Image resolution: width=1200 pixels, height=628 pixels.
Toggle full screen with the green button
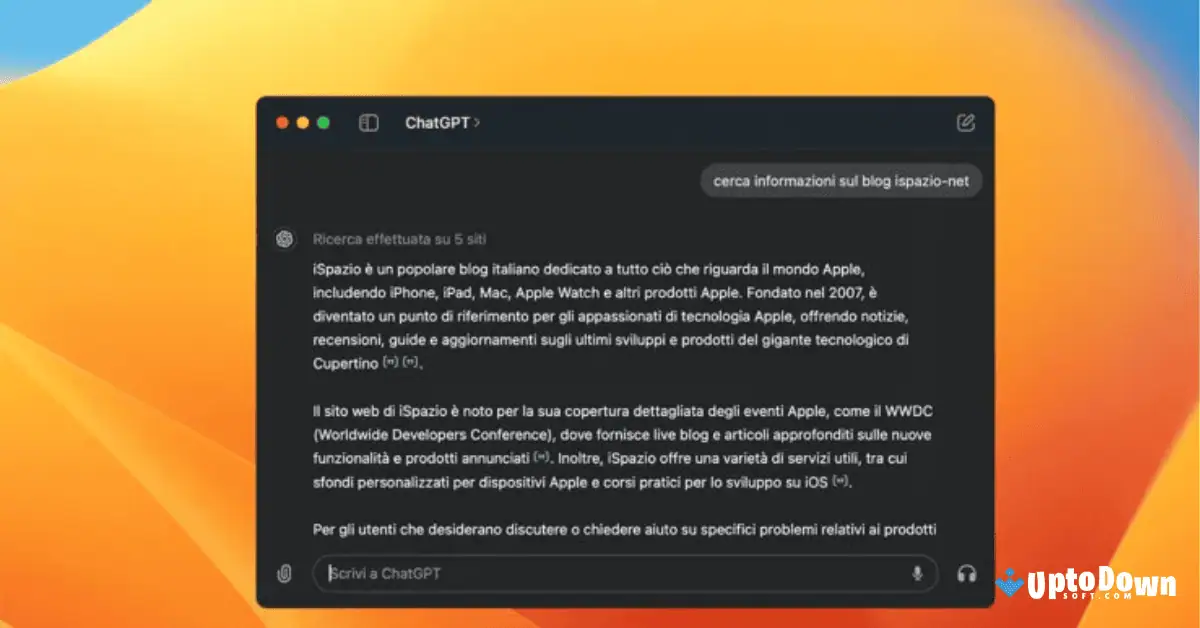click(x=323, y=121)
